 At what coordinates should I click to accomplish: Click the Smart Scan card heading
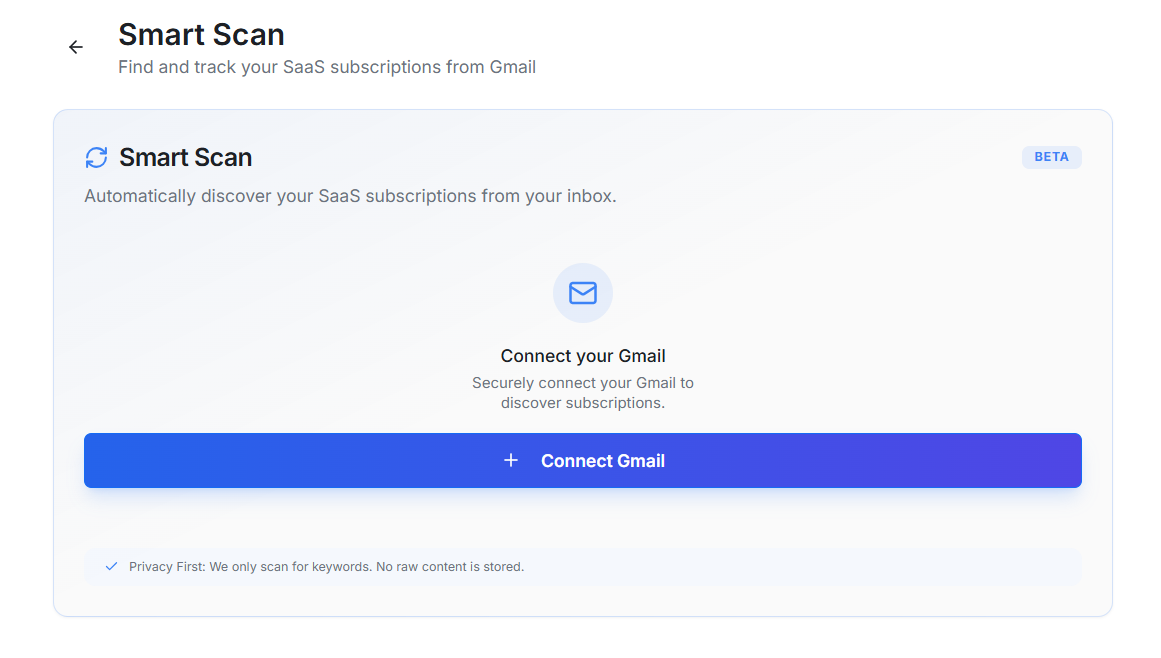tap(185, 157)
